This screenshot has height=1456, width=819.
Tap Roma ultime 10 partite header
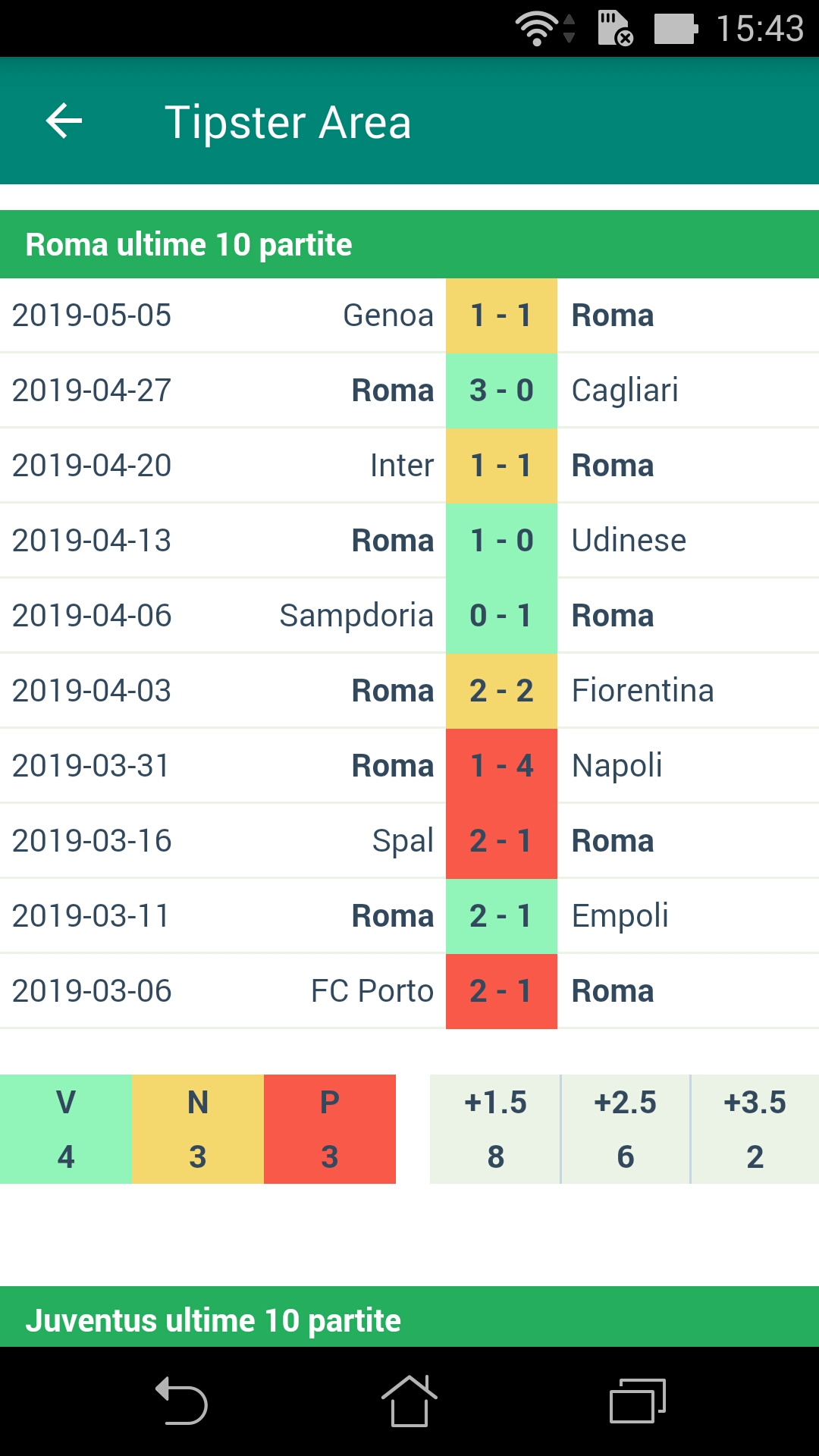409,244
